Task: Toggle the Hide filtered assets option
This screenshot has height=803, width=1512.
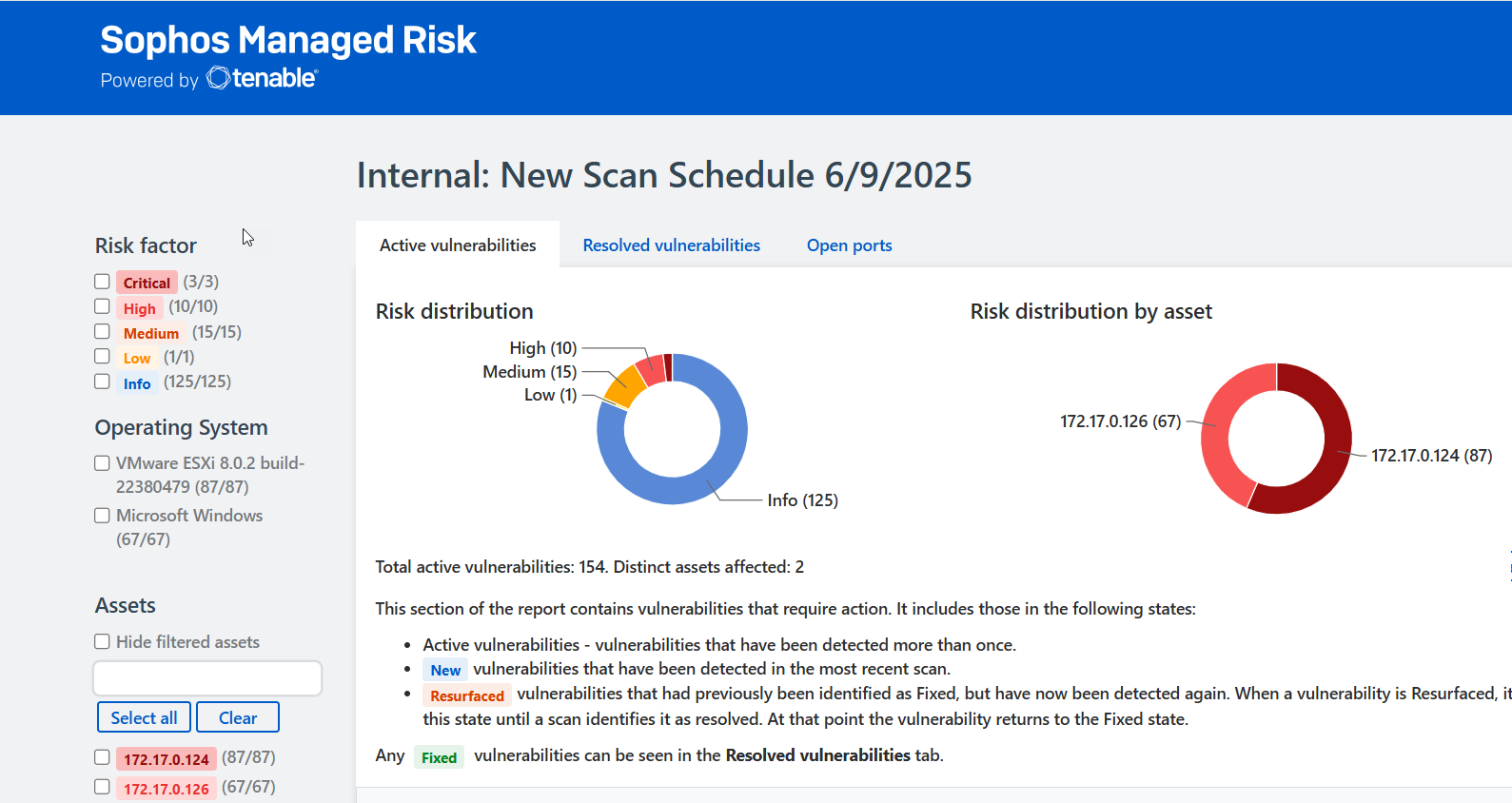Action: tap(102, 641)
